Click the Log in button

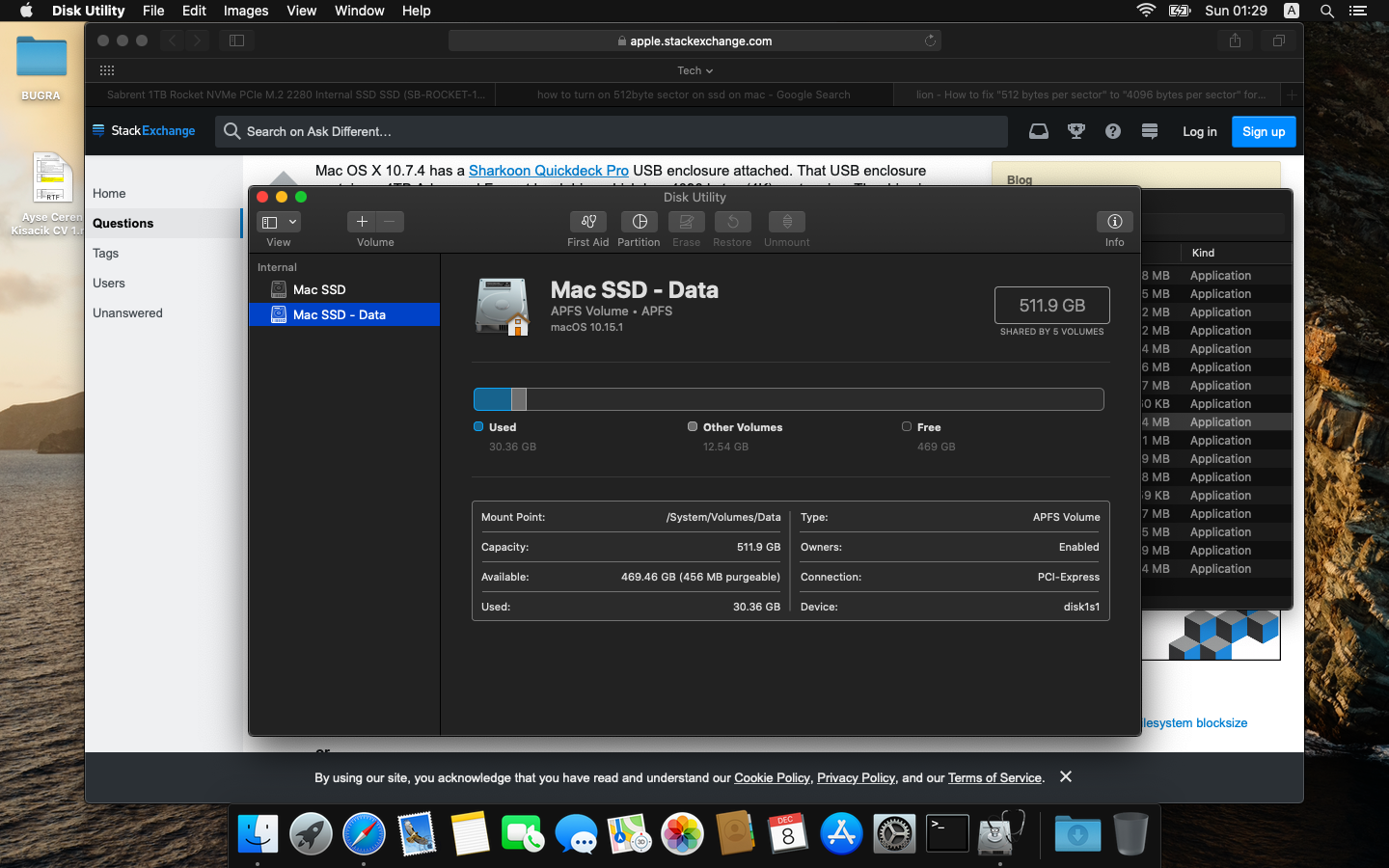coord(1200,131)
